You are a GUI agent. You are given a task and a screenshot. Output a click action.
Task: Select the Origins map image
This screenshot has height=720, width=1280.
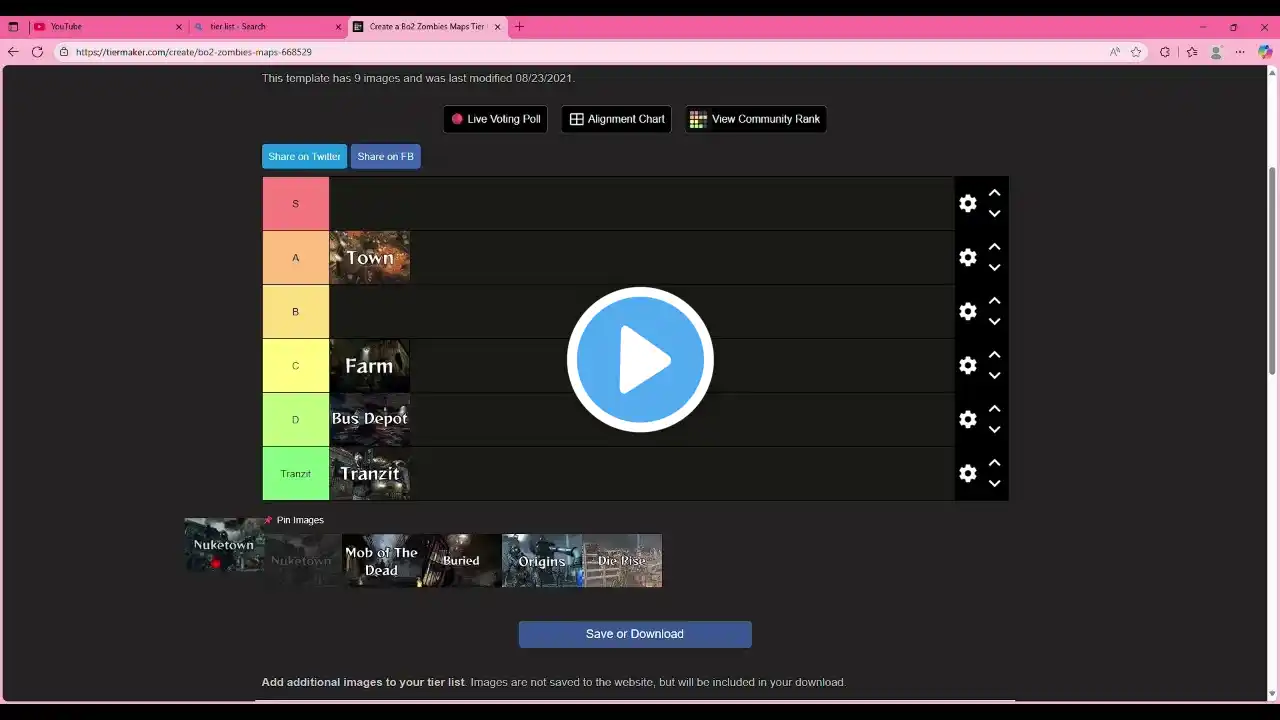tap(542, 560)
